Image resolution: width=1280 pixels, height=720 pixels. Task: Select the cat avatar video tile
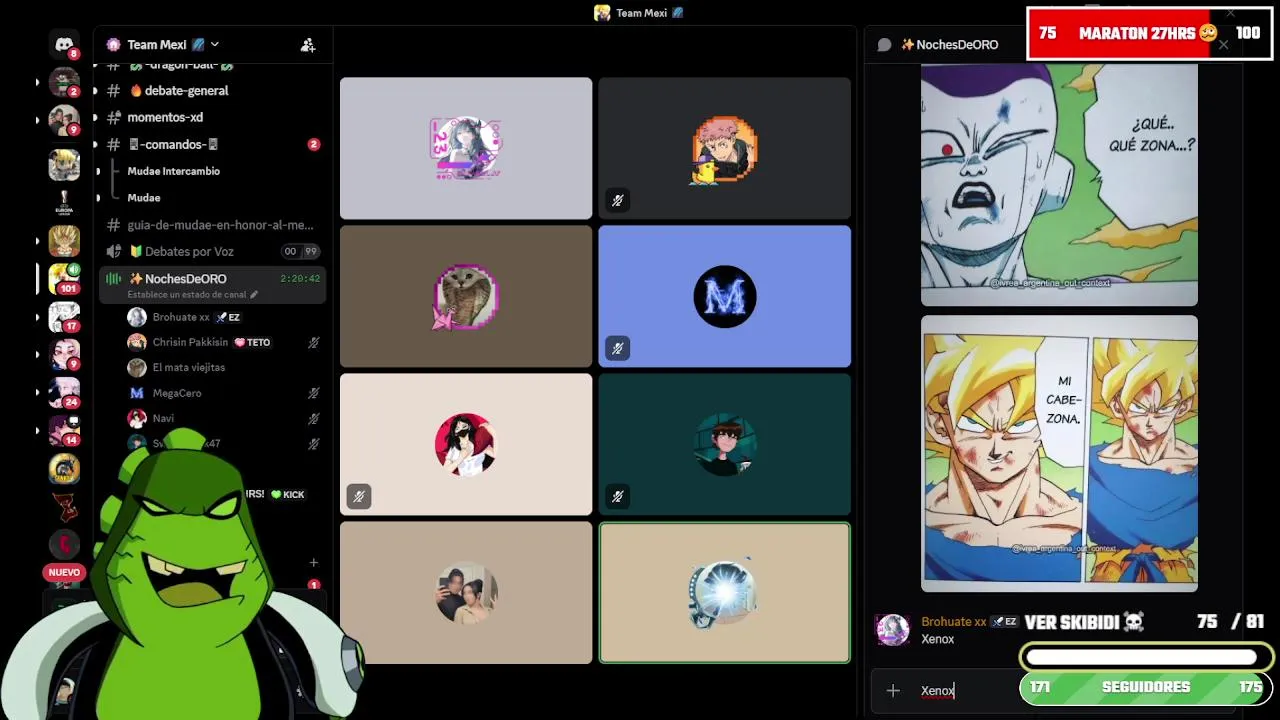(x=466, y=296)
